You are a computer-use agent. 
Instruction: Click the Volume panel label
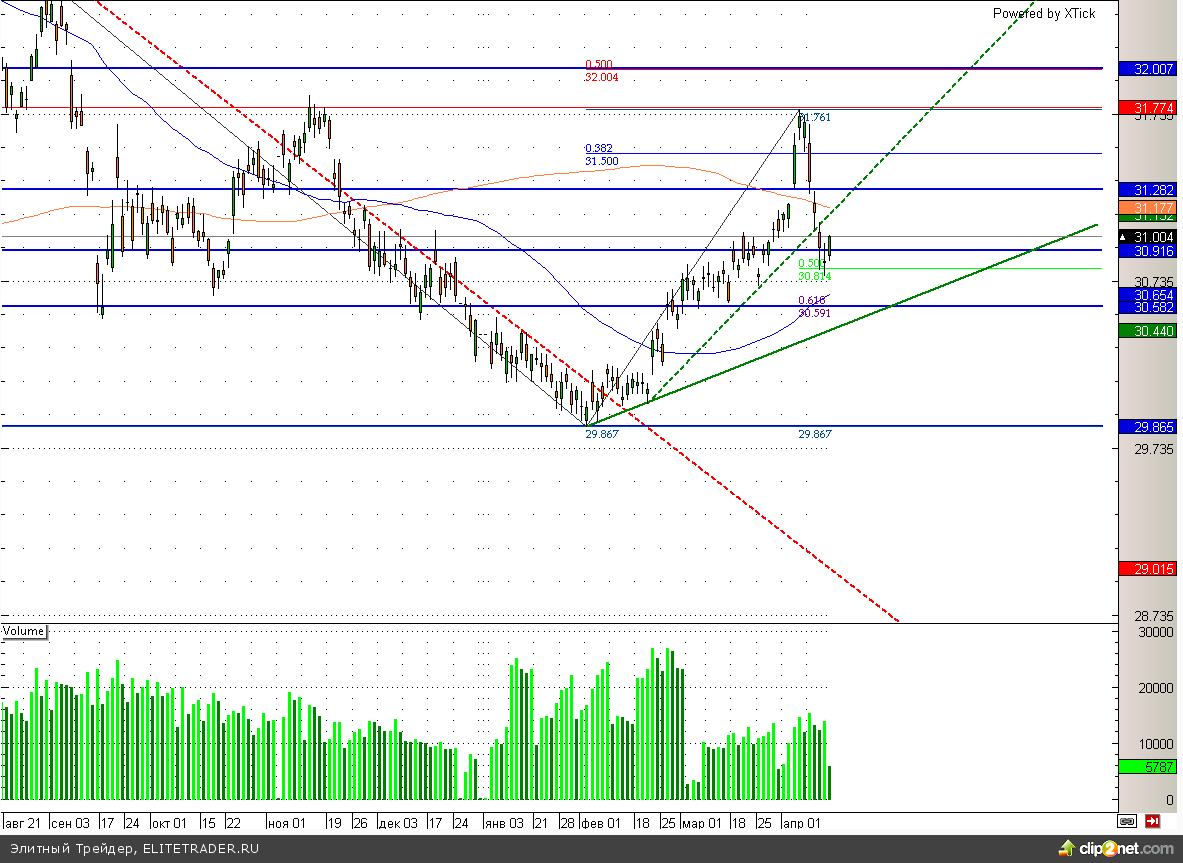[x=24, y=631]
